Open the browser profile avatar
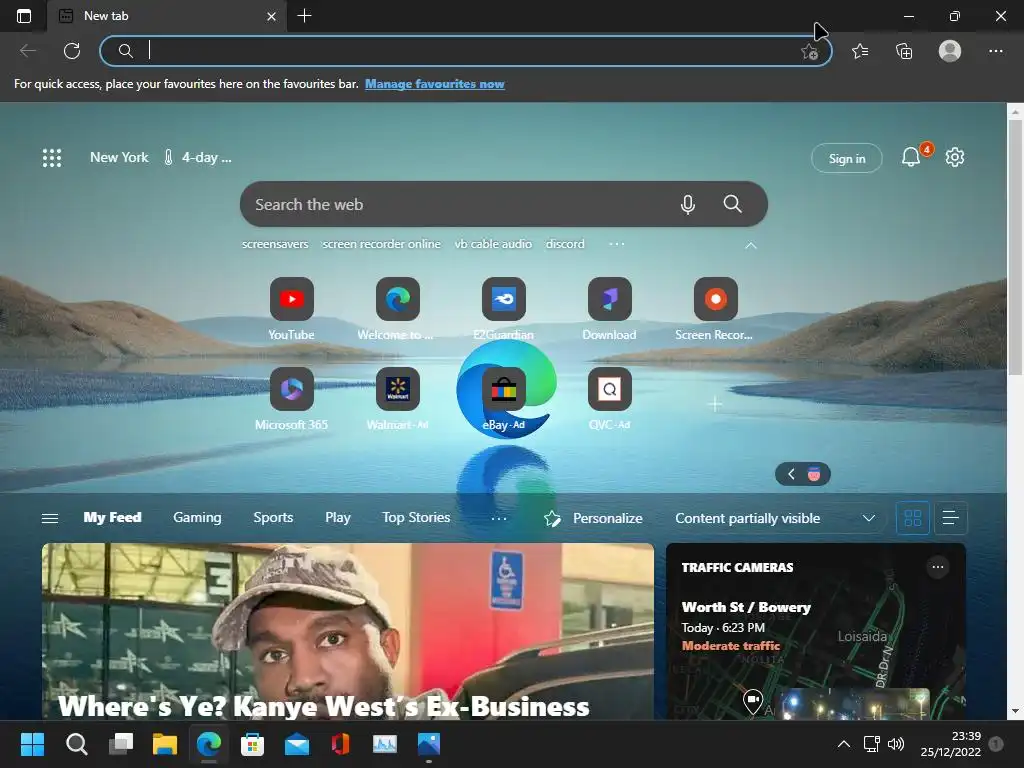This screenshot has width=1024, height=768. point(950,51)
